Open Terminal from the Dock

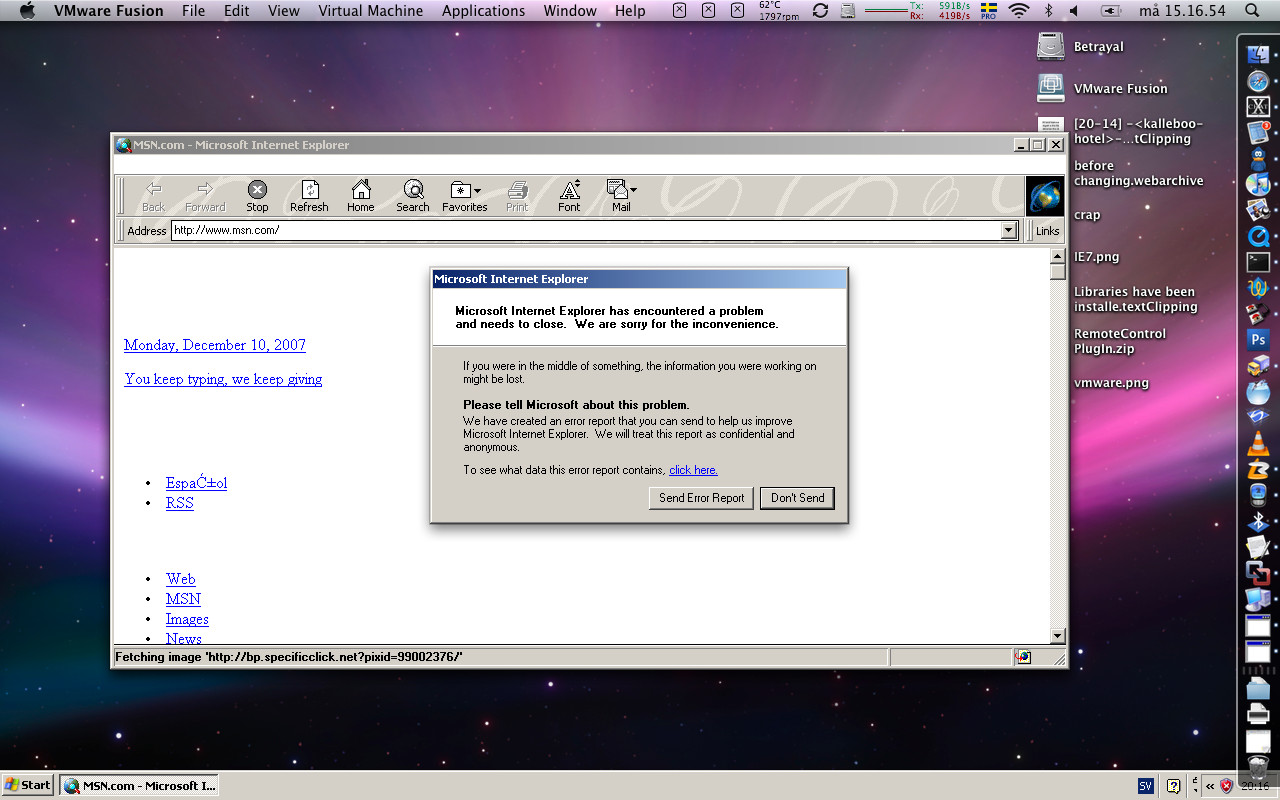(1258, 262)
